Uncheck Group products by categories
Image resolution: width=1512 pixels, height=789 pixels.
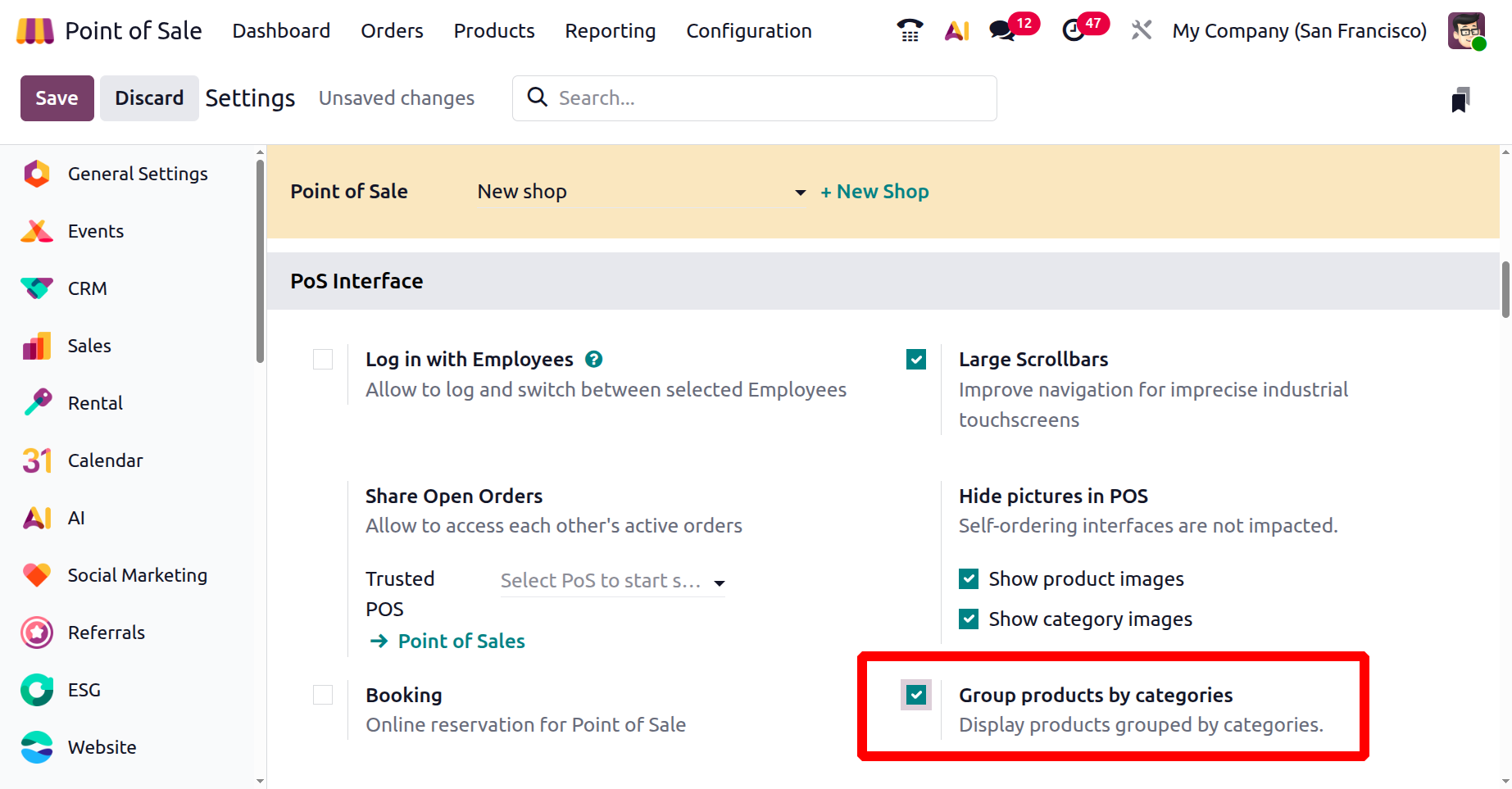click(916, 696)
